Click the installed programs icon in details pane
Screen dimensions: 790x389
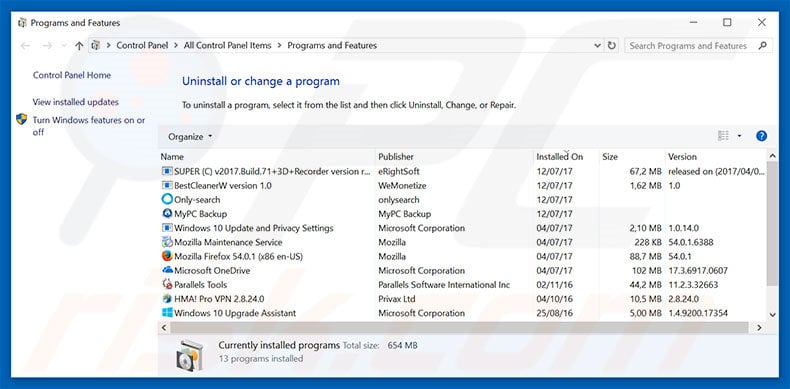point(190,356)
